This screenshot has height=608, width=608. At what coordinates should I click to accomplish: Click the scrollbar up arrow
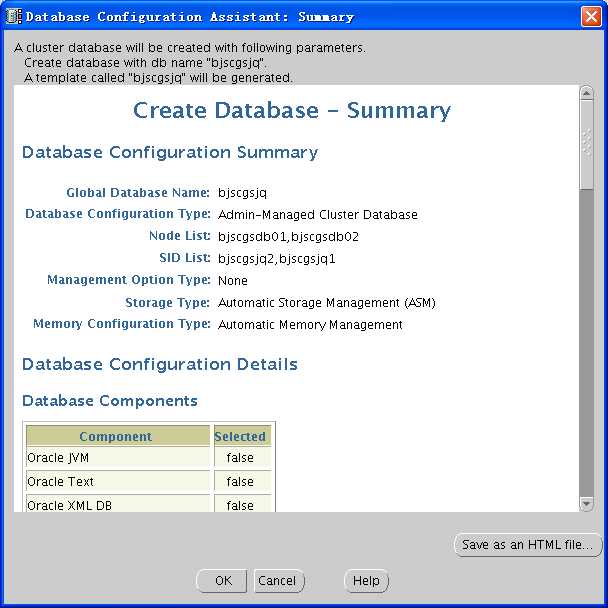pos(586,93)
